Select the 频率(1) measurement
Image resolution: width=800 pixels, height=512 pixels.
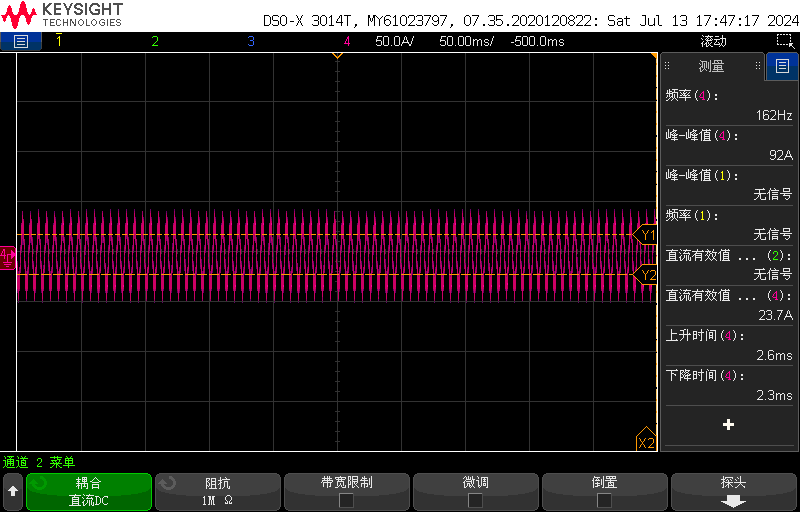click(729, 225)
